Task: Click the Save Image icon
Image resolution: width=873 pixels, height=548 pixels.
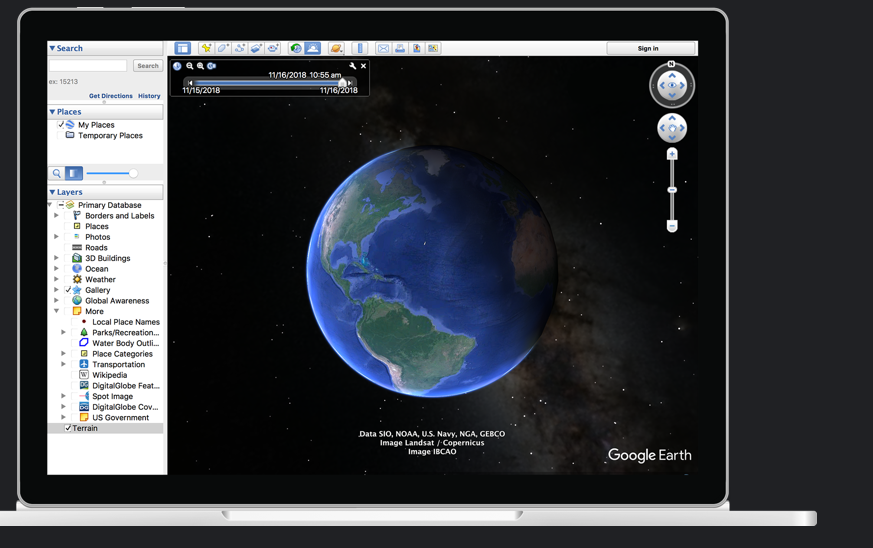Action: point(416,48)
